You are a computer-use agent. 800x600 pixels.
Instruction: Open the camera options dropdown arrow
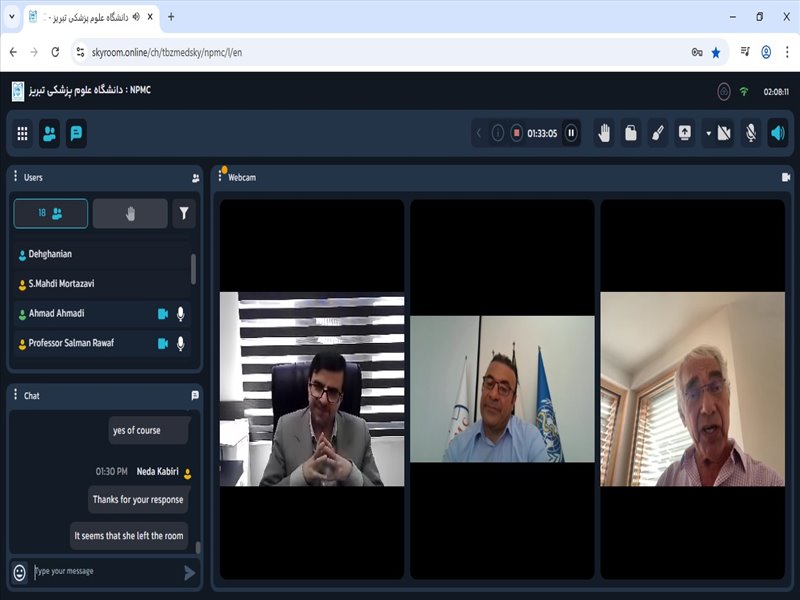(708, 133)
